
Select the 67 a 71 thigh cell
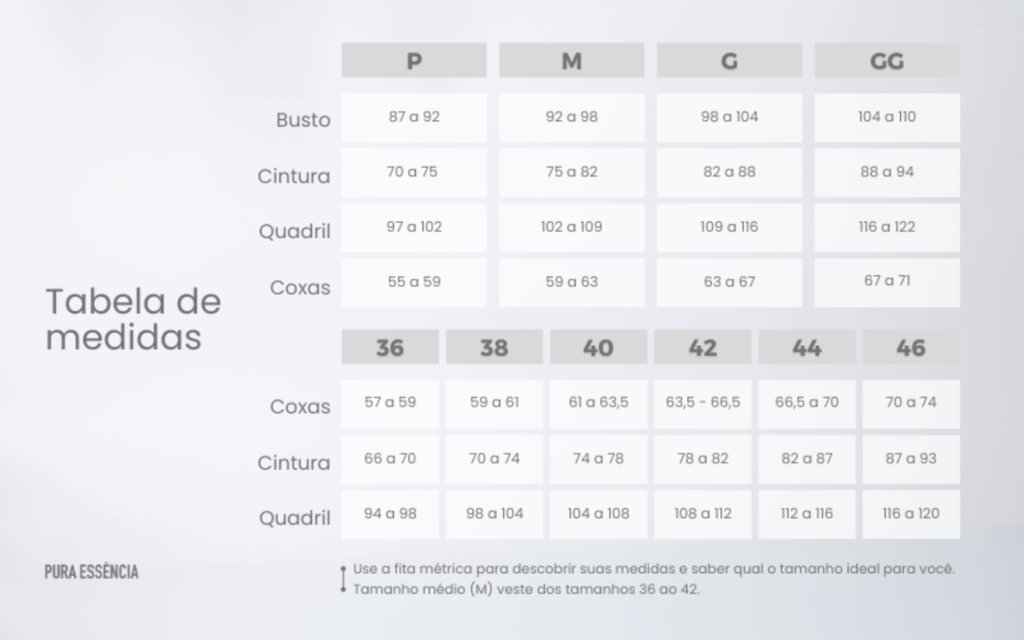(x=887, y=282)
